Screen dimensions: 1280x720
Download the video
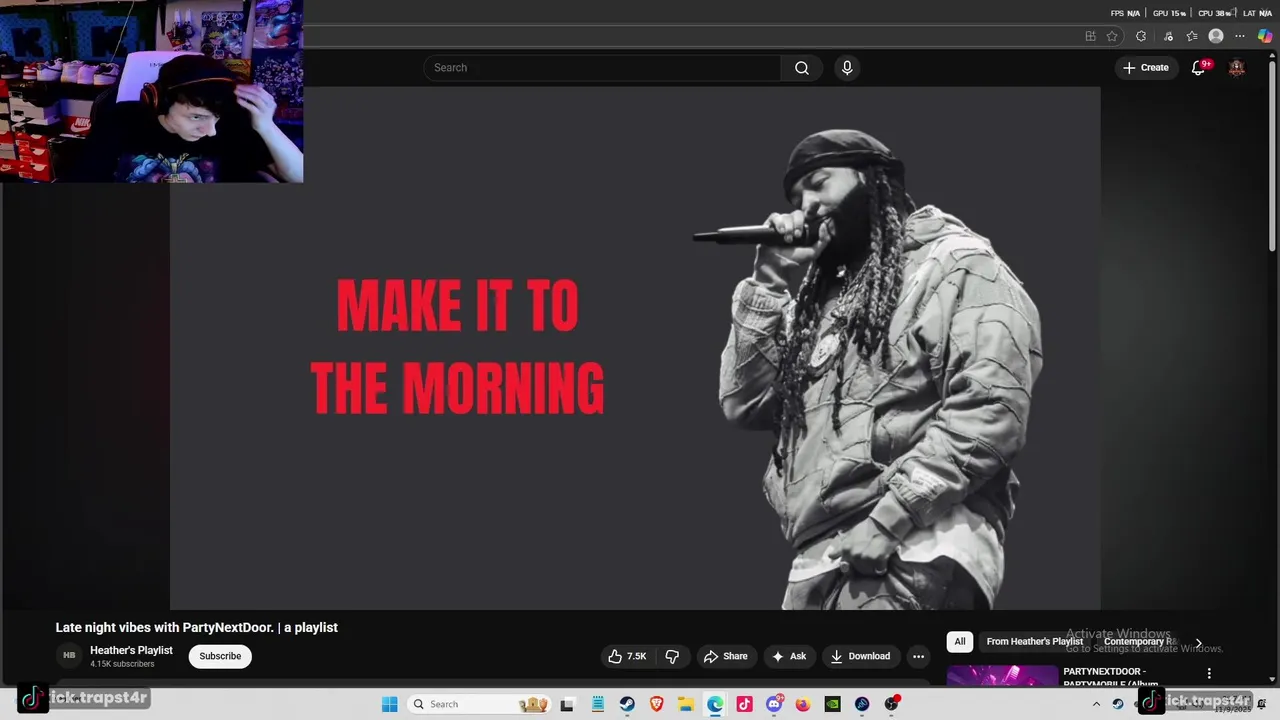[859, 656]
